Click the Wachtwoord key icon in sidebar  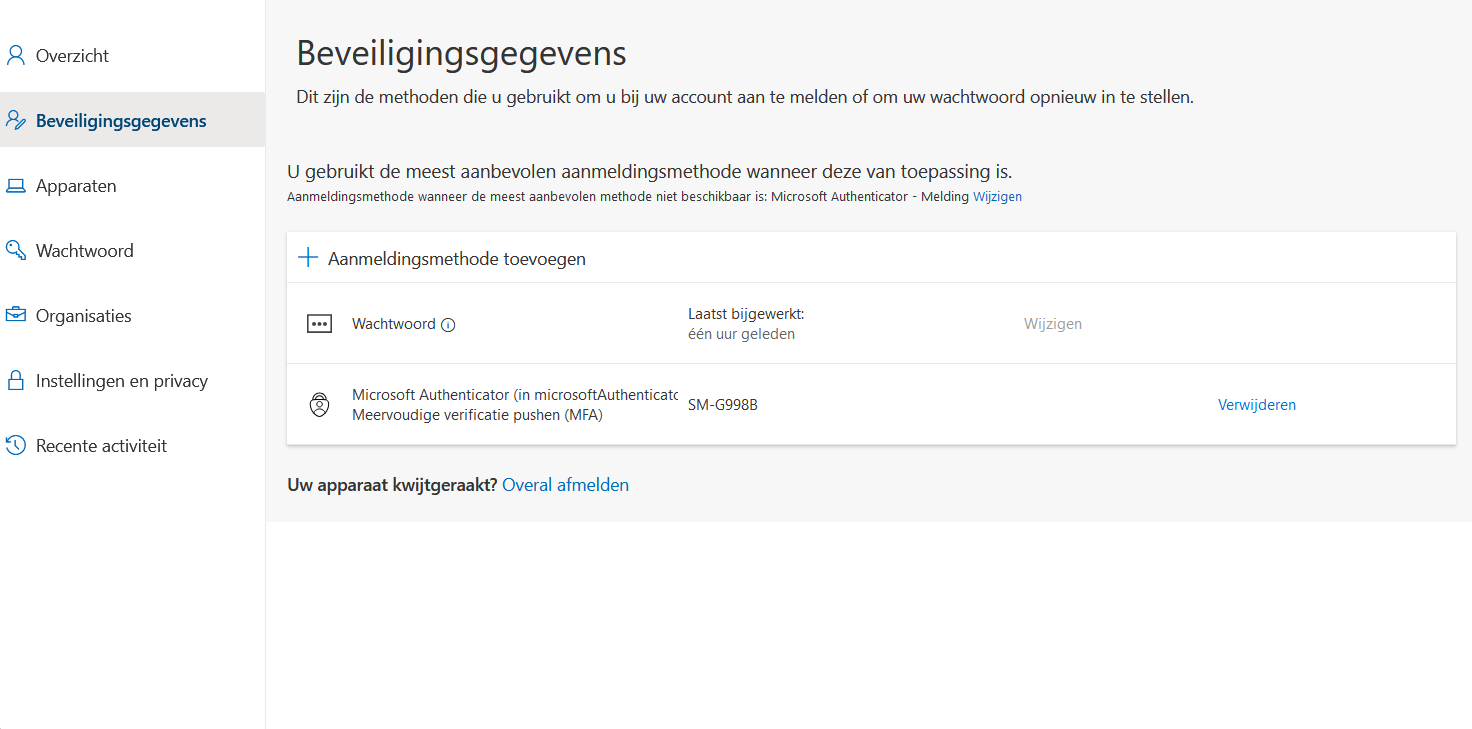pos(14,249)
